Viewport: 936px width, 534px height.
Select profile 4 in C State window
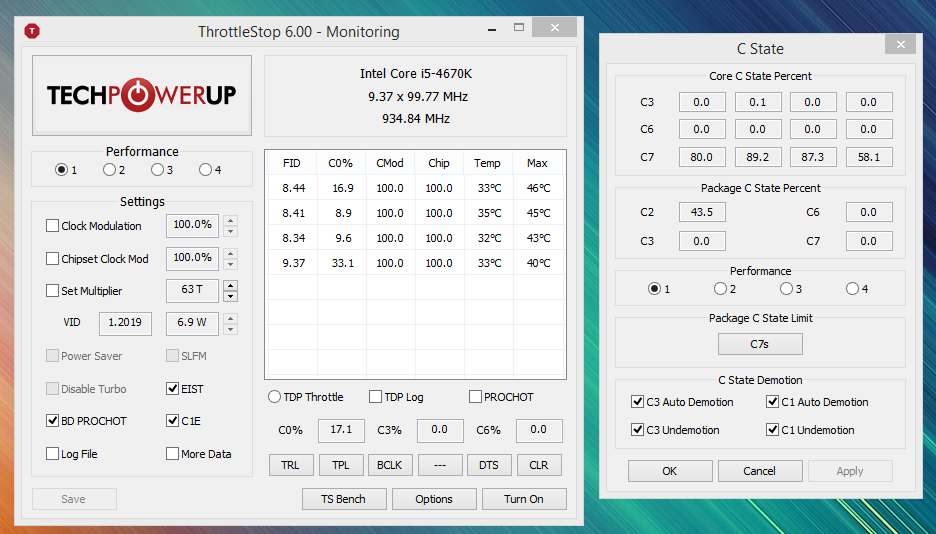coord(852,289)
